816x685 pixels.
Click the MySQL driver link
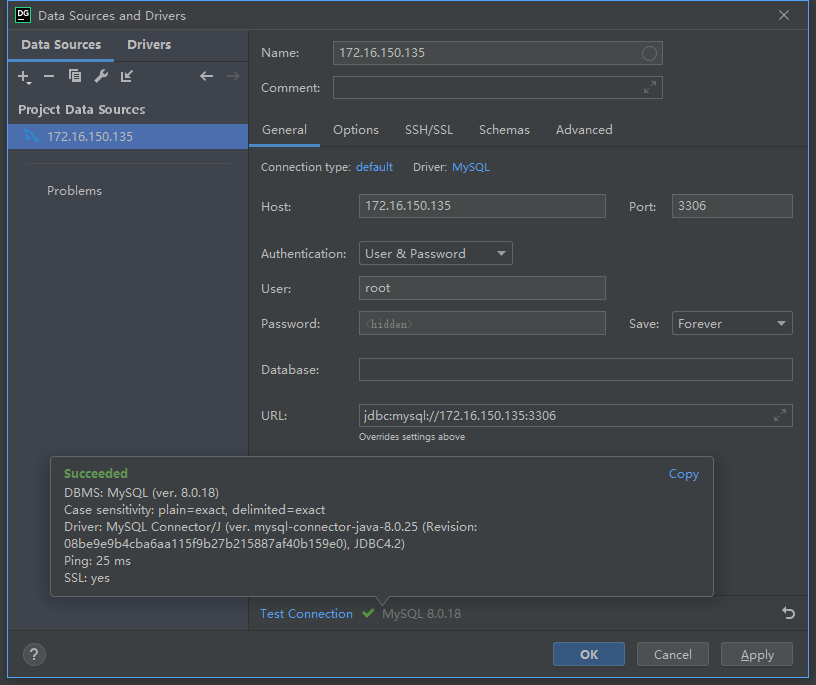pyautogui.click(x=470, y=167)
